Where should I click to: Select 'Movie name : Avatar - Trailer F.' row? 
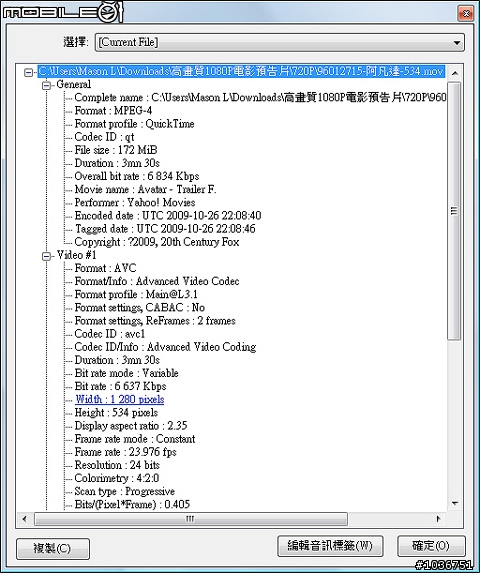(x=145, y=189)
